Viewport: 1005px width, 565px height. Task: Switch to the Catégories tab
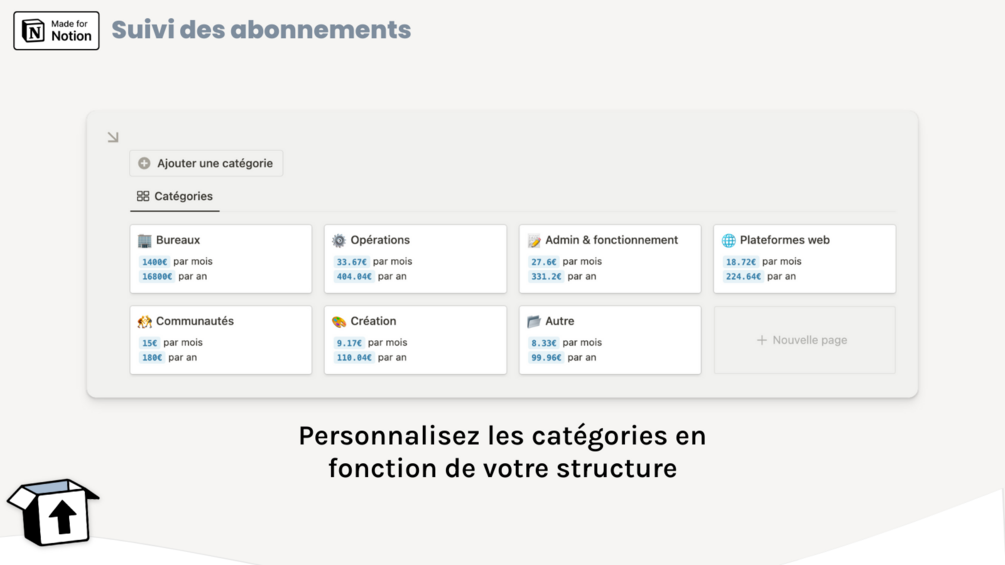(x=175, y=197)
